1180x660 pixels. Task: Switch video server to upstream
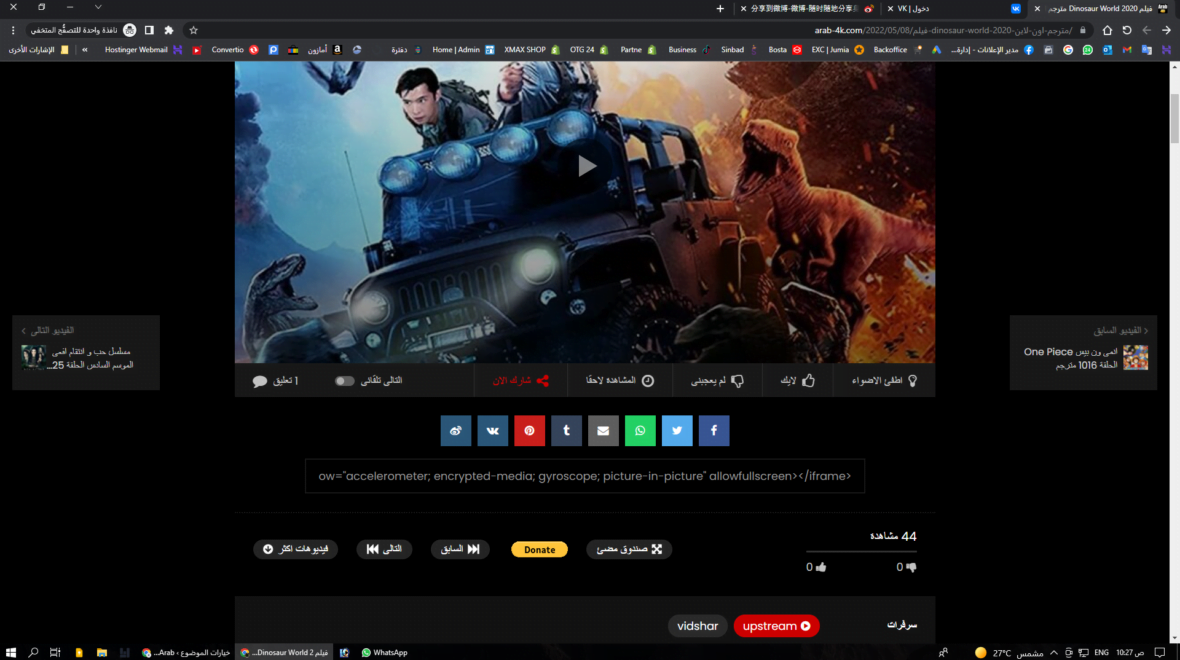tap(777, 626)
